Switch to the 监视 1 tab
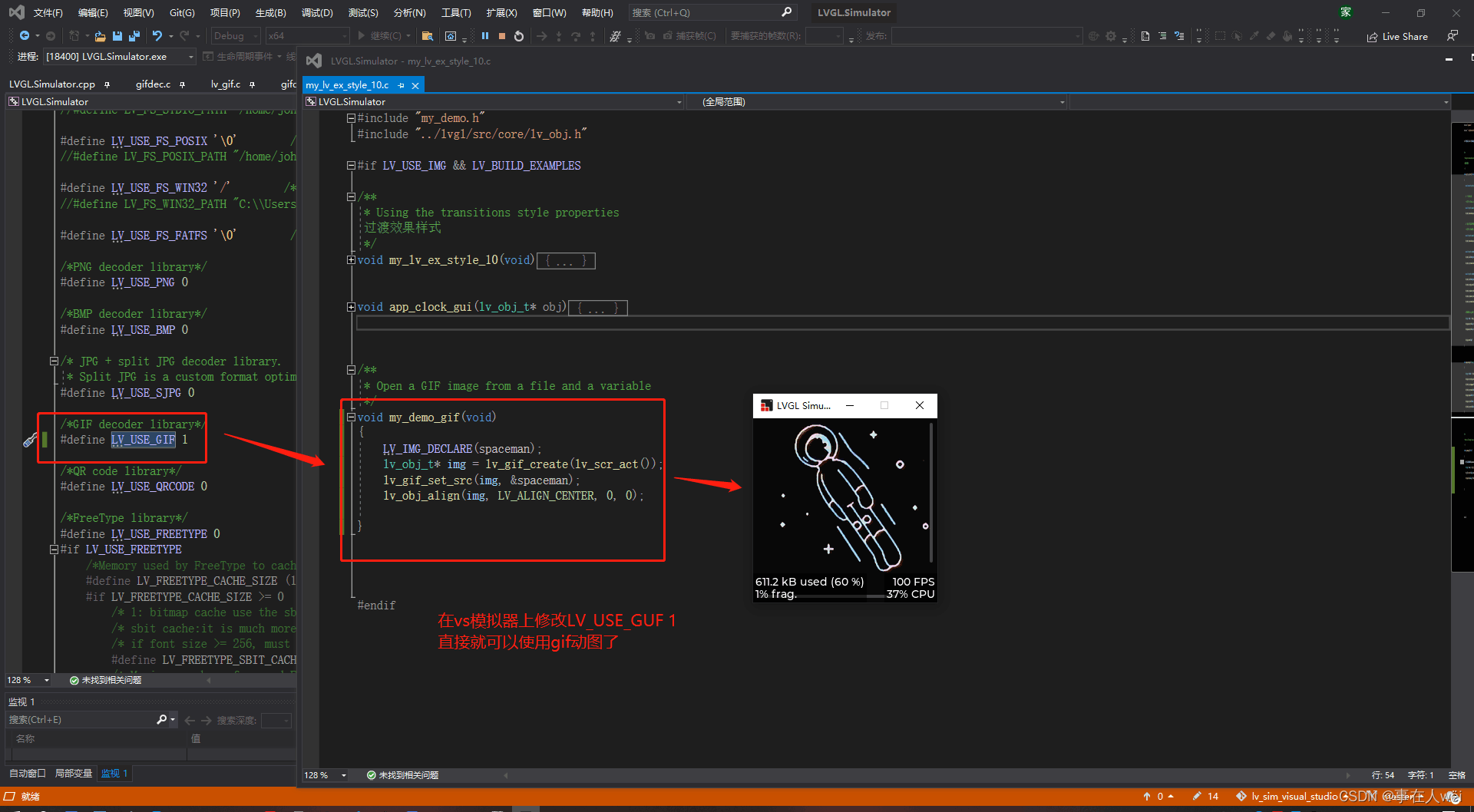This screenshot has width=1474, height=812. pyautogui.click(x=114, y=774)
